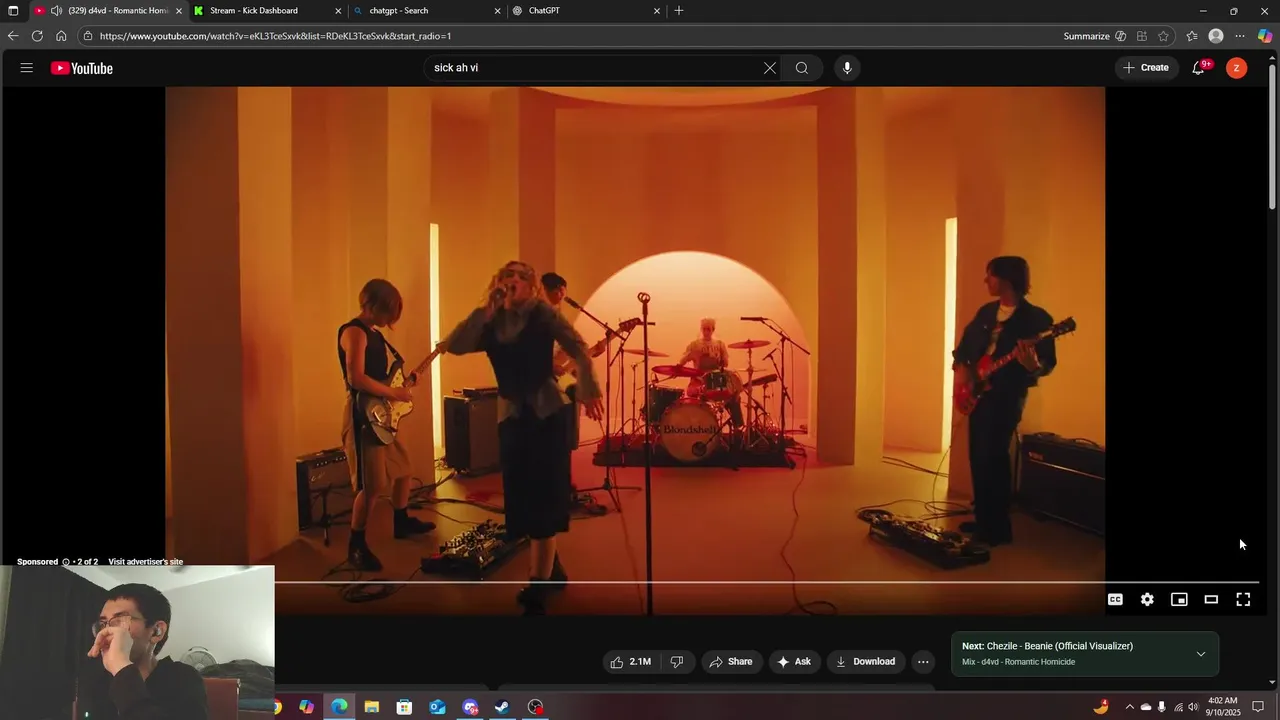
Task: Run the YouTube search magnifier button
Action: click(x=802, y=68)
